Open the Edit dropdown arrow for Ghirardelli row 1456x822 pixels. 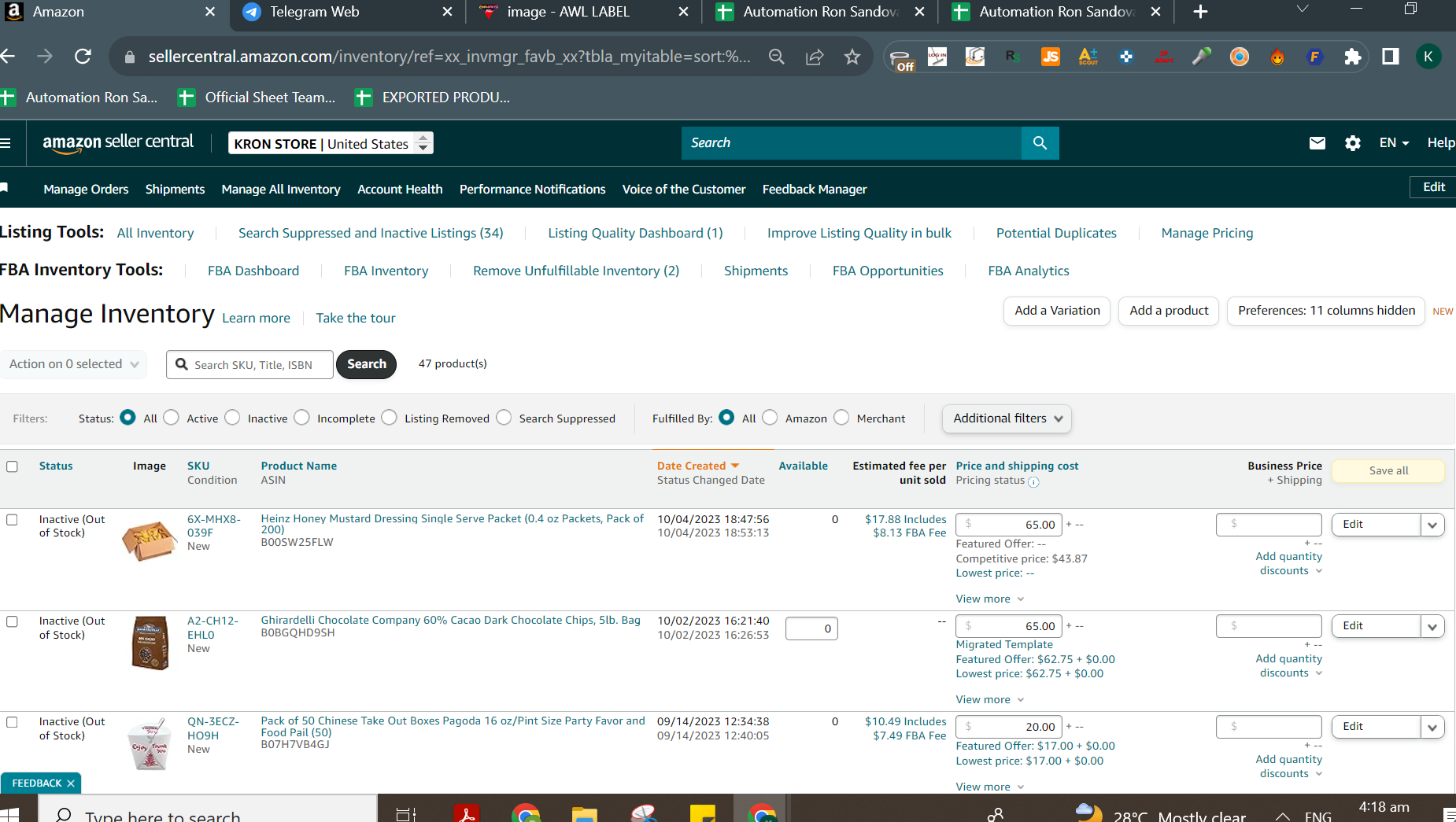click(x=1432, y=626)
